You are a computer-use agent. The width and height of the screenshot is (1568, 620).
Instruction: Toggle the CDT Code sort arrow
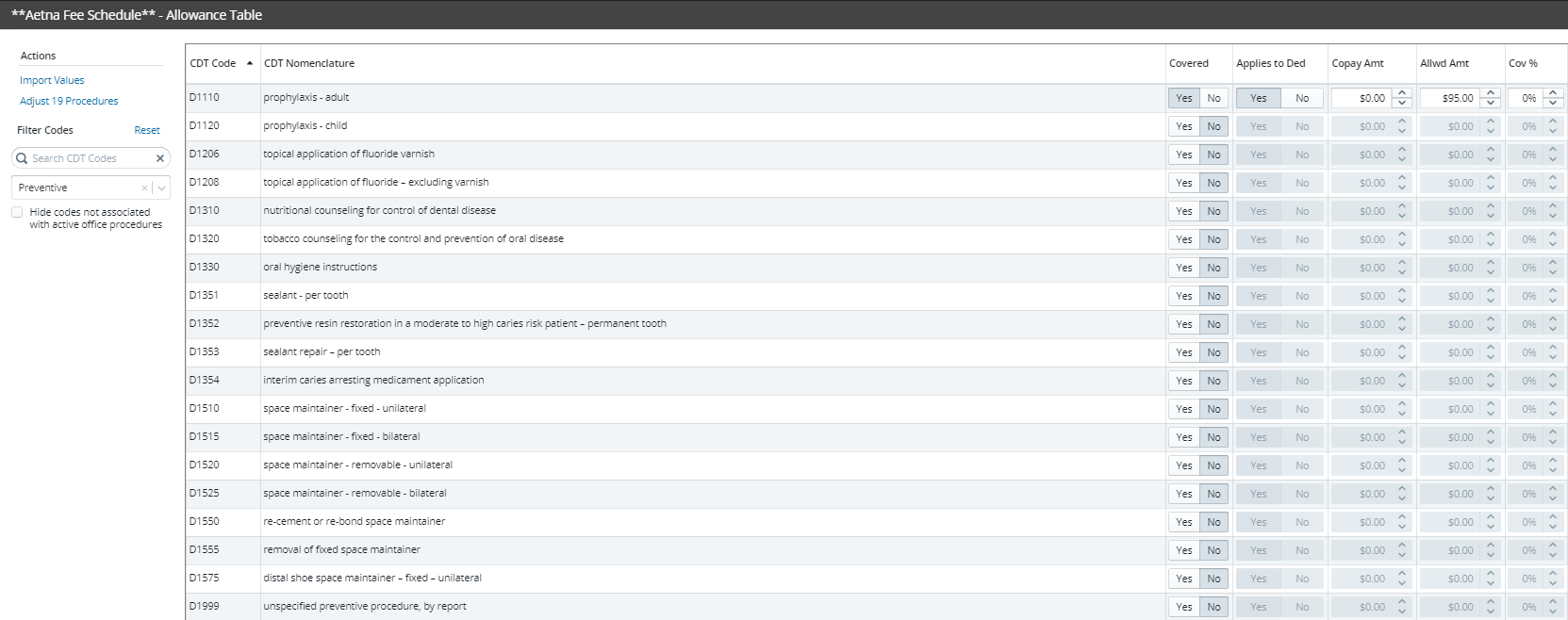(x=250, y=63)
